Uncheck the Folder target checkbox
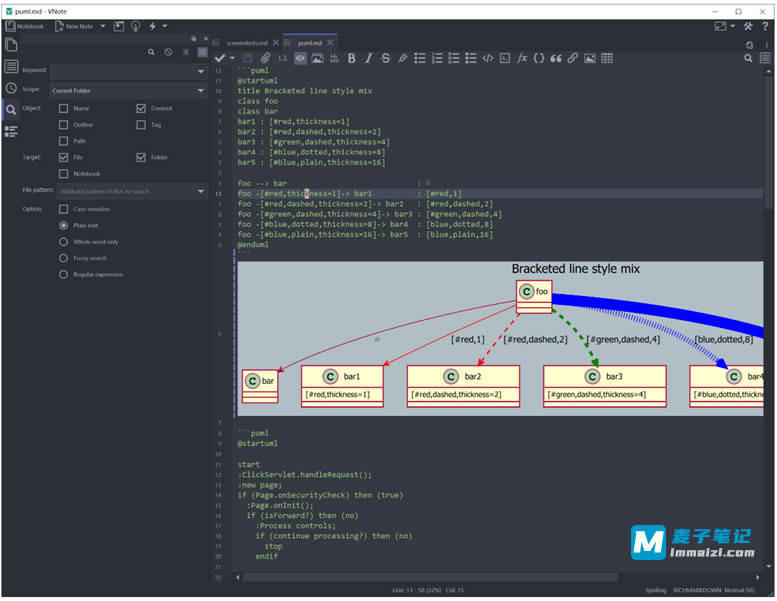Viewport: 777px width, 601px height. tap(141, 157)
